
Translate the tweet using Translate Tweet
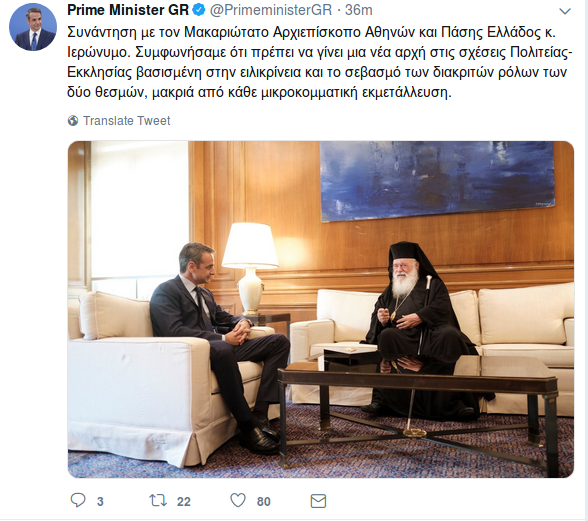[127, 121]
